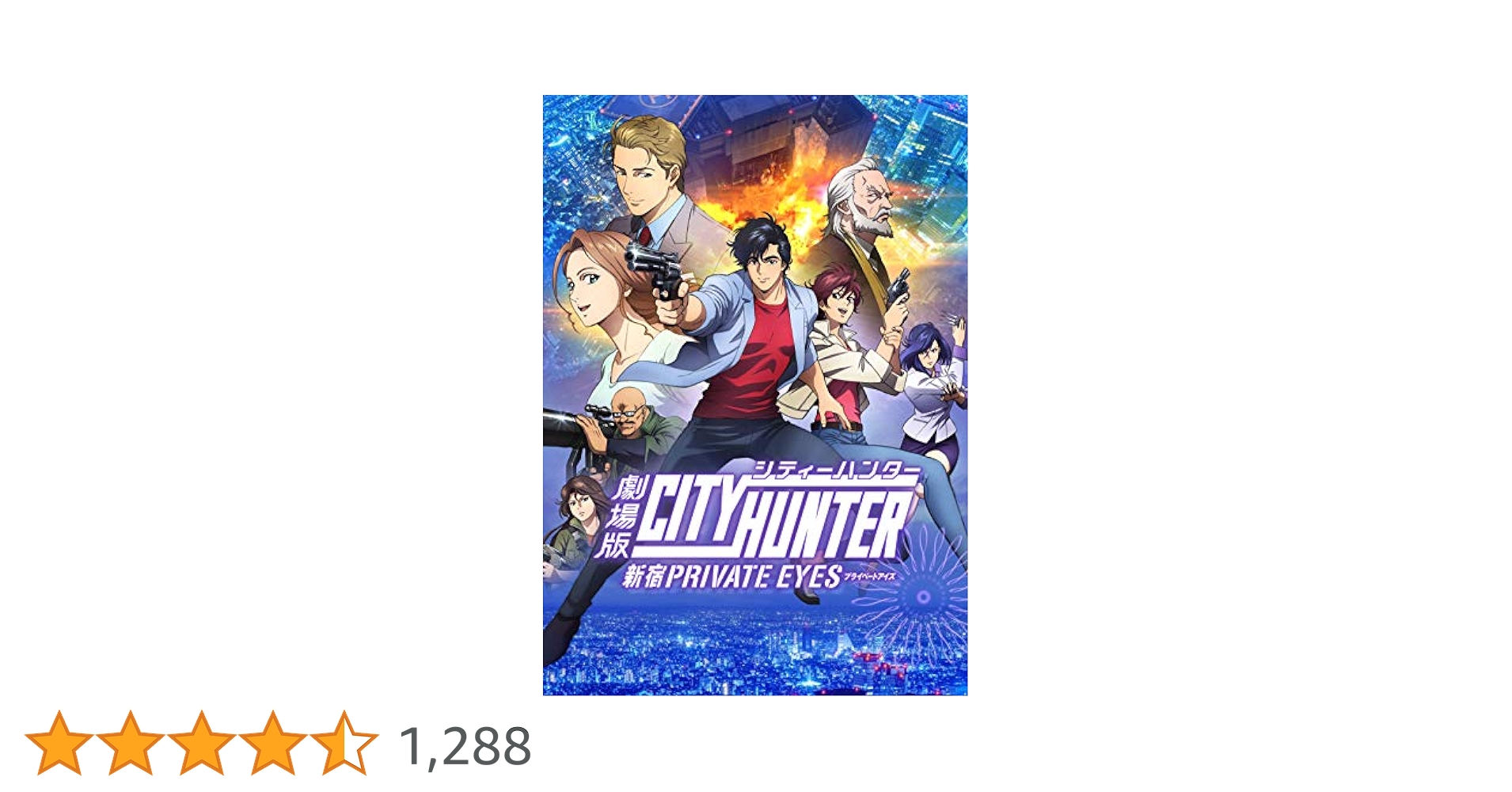Click the half-filled fifth rating star

coord(344,742)
